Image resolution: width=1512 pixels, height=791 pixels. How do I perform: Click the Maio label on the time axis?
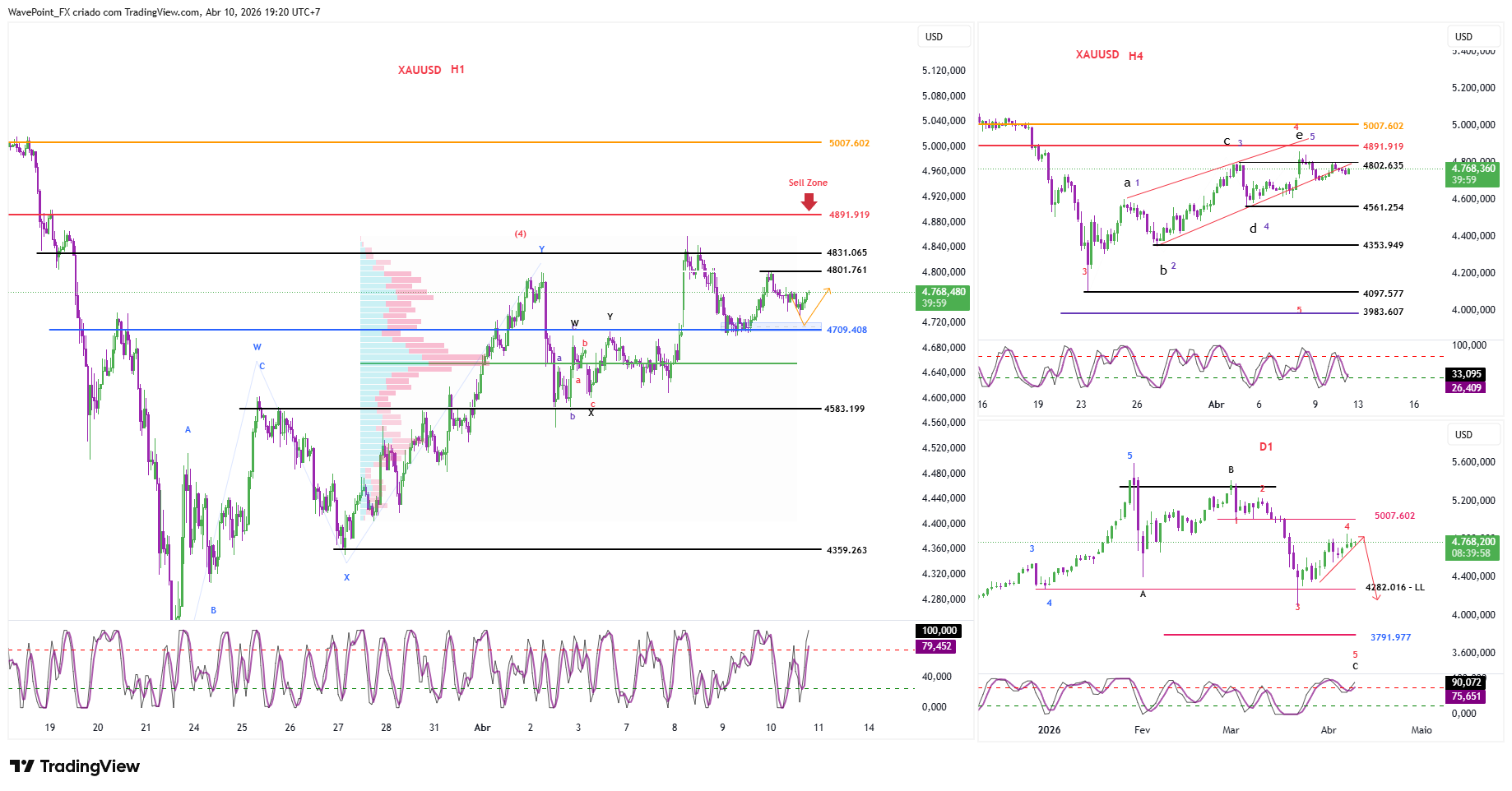point(1422,730)
